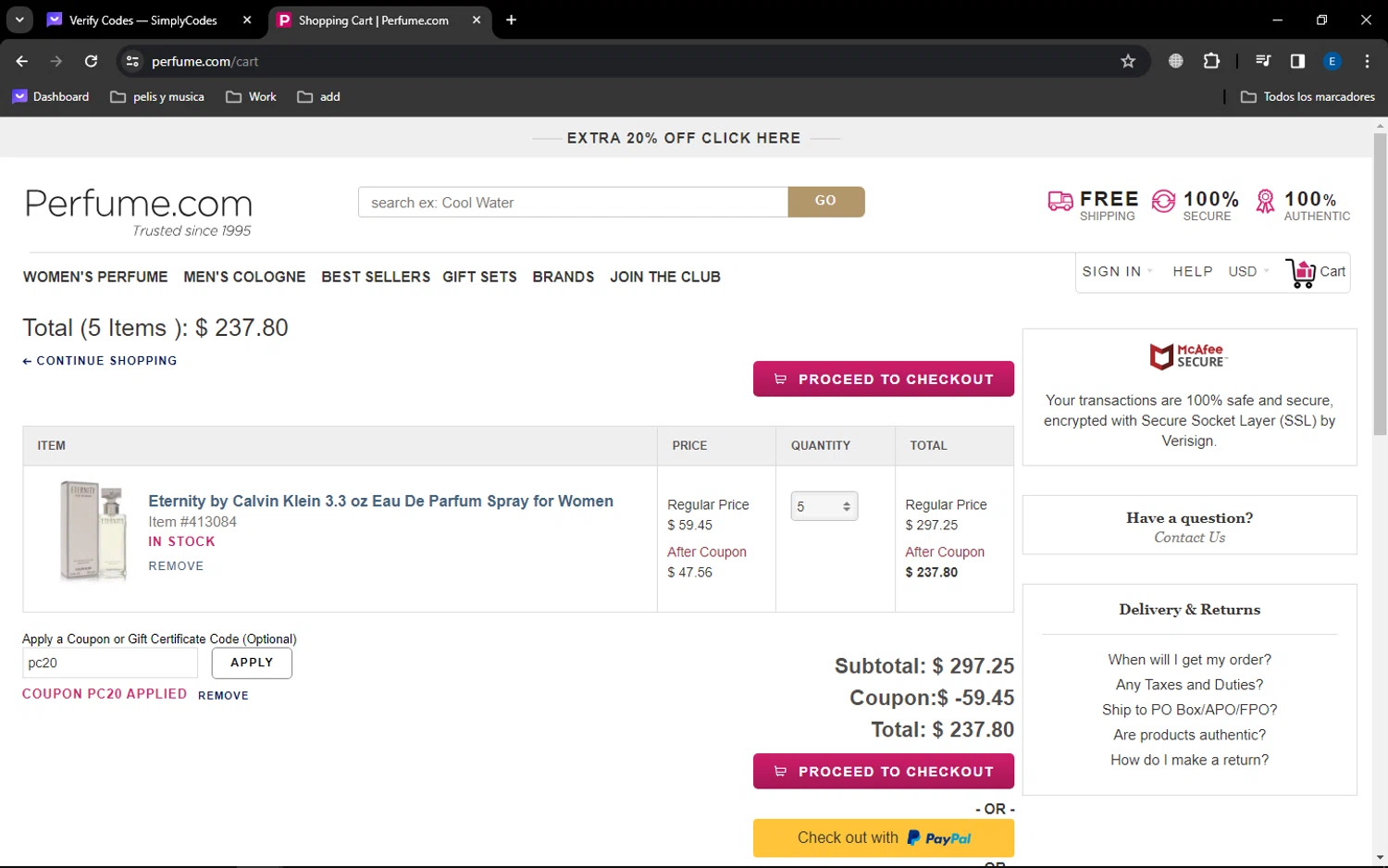Close the Verify Codes SimplyCodes tab
The width and height of the screenshot is (1388, 868).
[247, 19]
